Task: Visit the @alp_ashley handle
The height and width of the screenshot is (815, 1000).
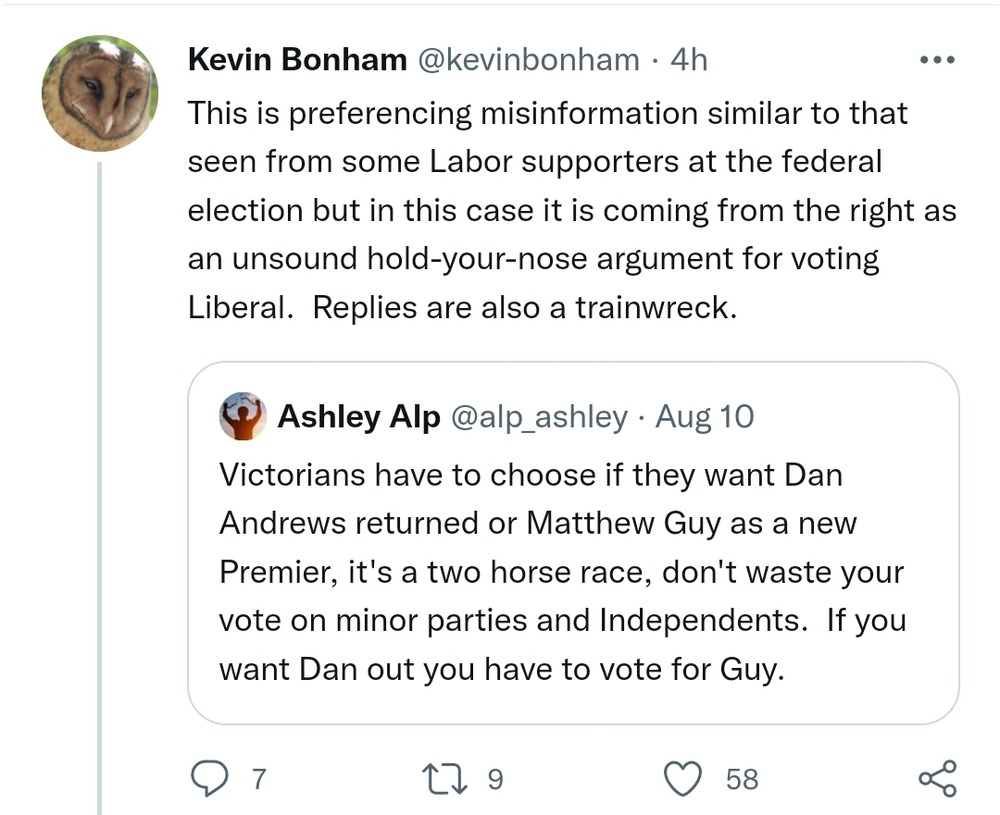Action: pos(540,417)
